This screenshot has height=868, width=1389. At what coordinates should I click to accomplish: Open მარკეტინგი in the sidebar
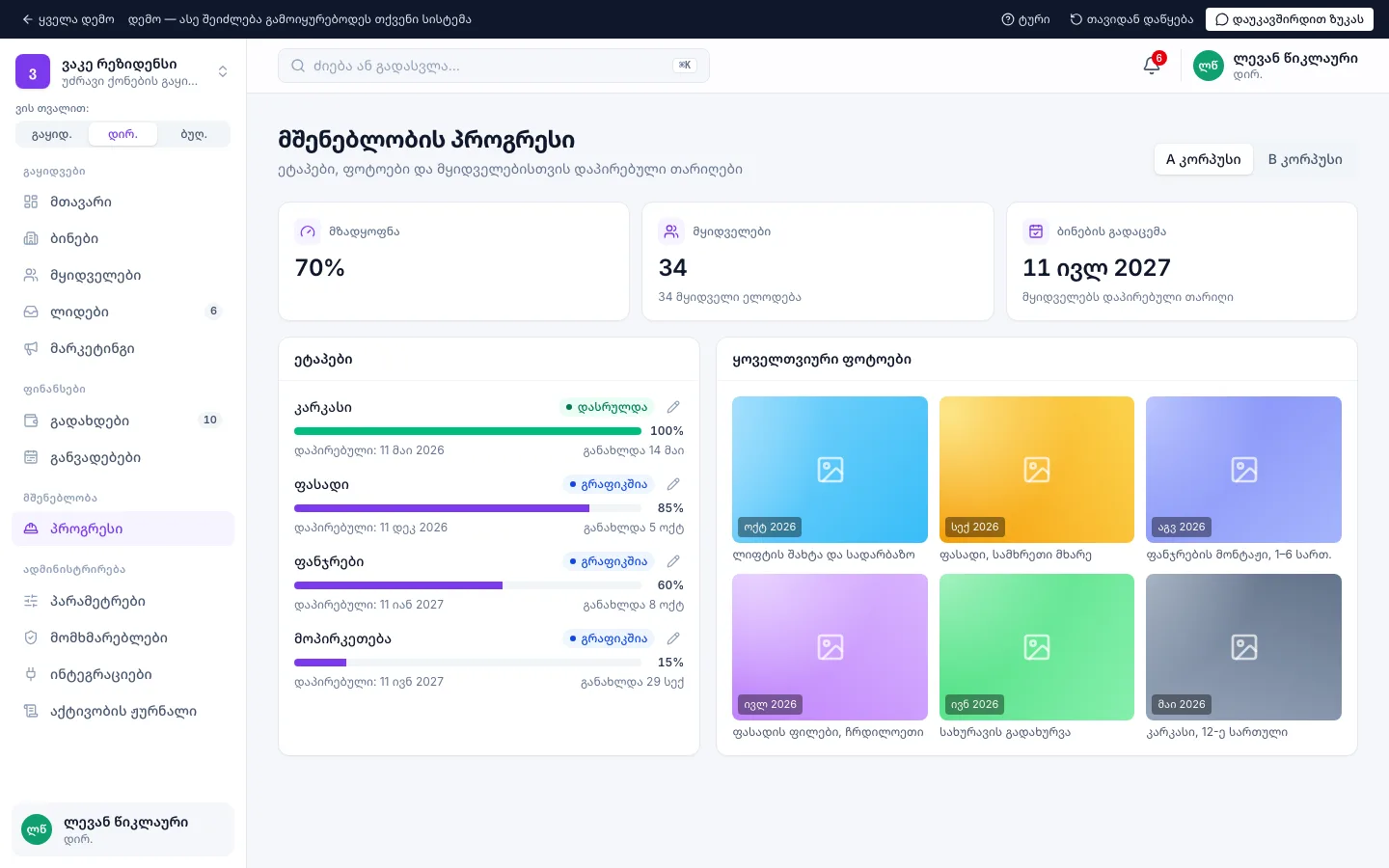tap(123, 348)
